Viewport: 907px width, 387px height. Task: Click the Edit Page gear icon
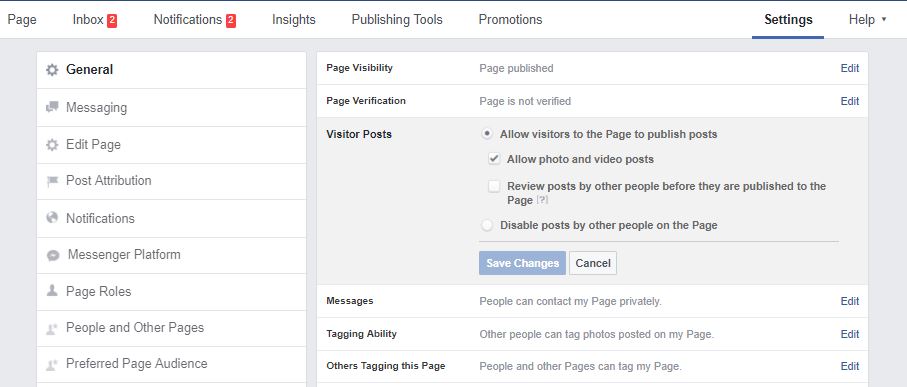[x=52, y=145]
